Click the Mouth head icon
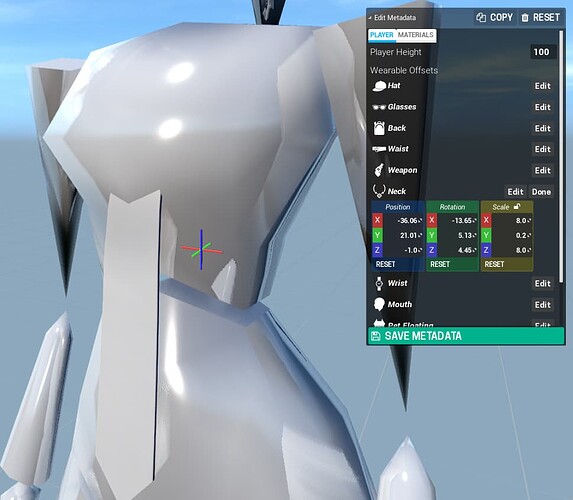 [x=379, y=304]
